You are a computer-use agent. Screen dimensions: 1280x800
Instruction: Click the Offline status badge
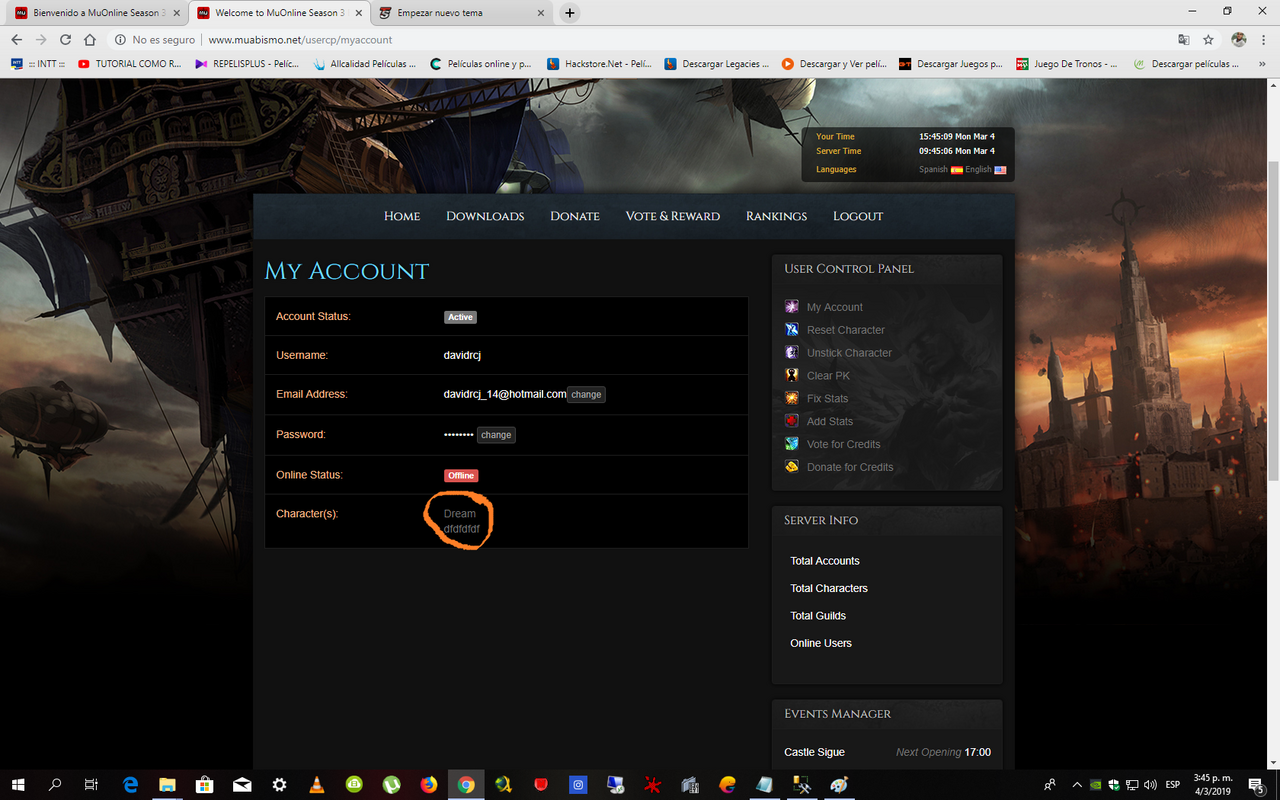click(x=461, y=476)
